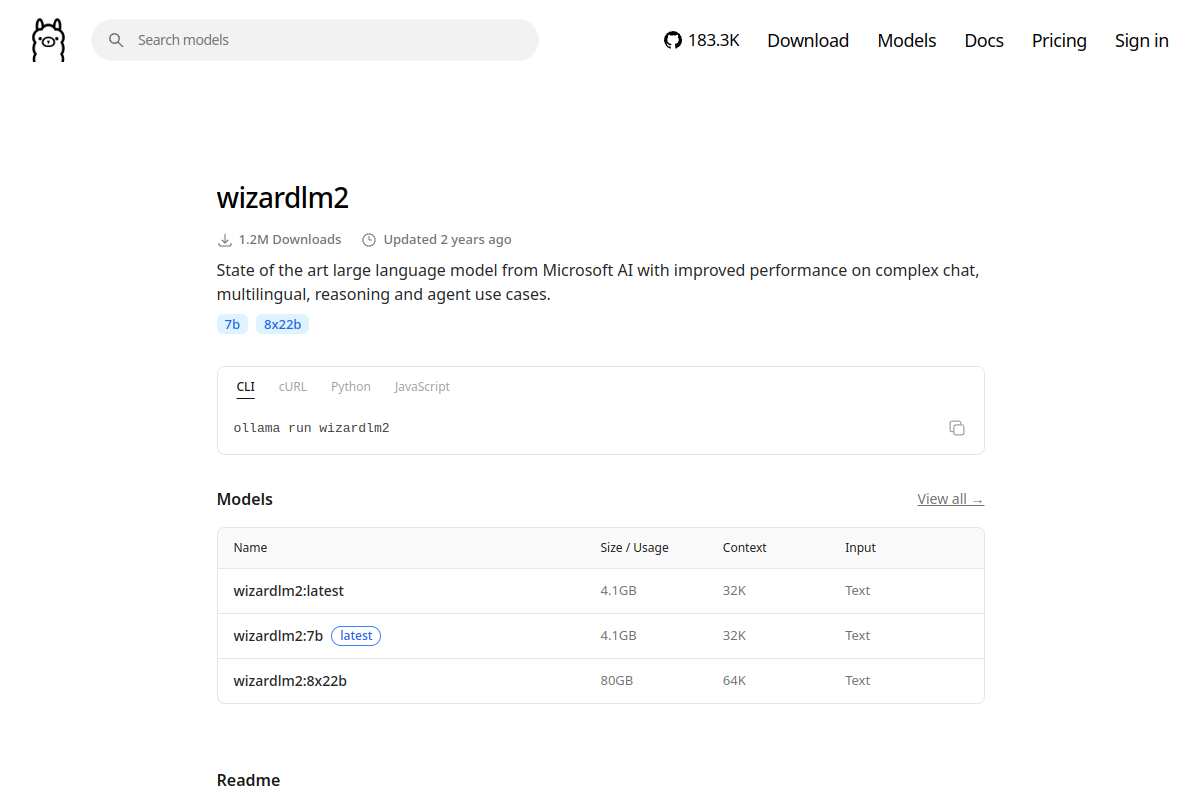
Task: Open wizardlm2:7b model row
Action: (x=601, y=636)
